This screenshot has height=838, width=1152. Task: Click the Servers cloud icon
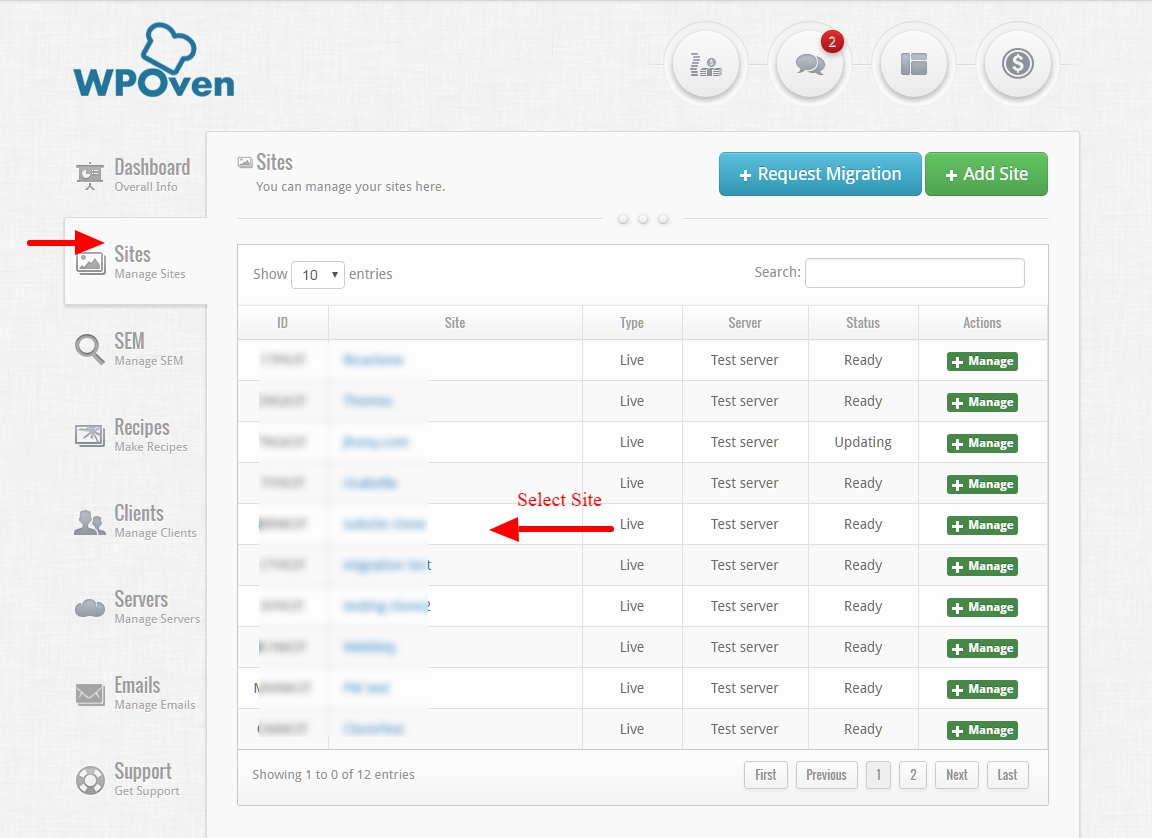[x=90, y=608]
